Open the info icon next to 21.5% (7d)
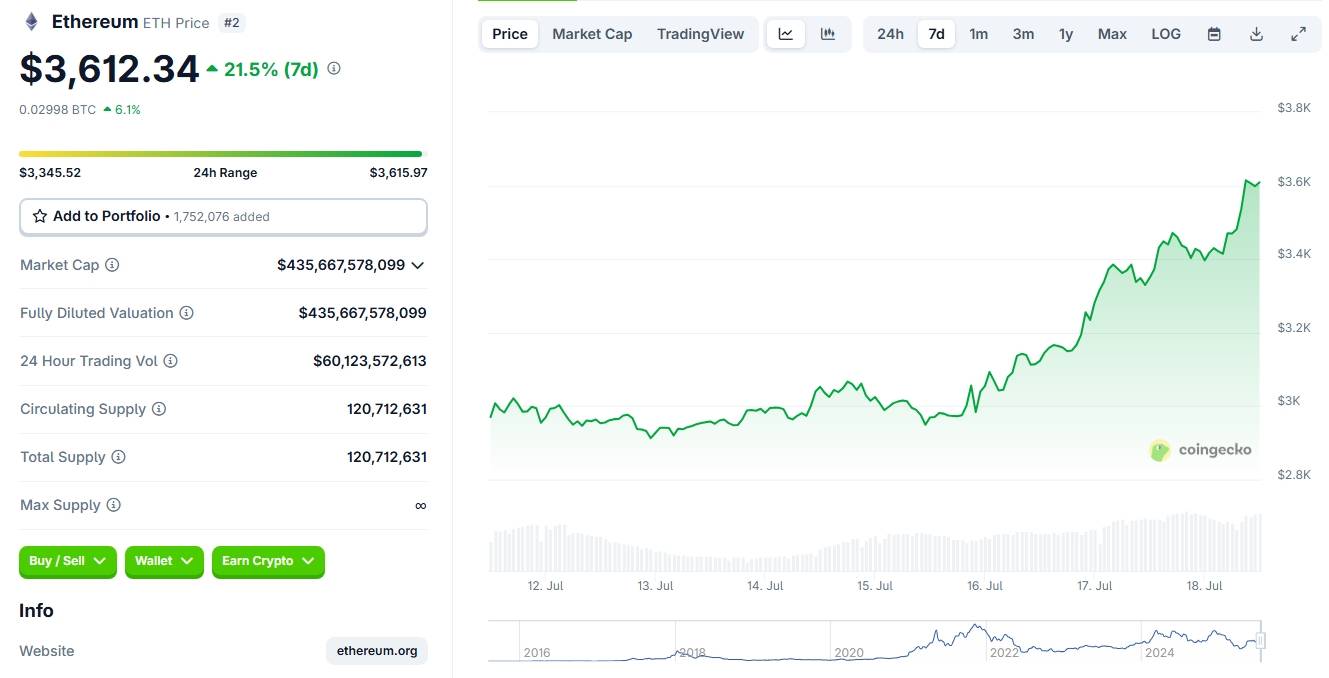 (x=334, y=69)
